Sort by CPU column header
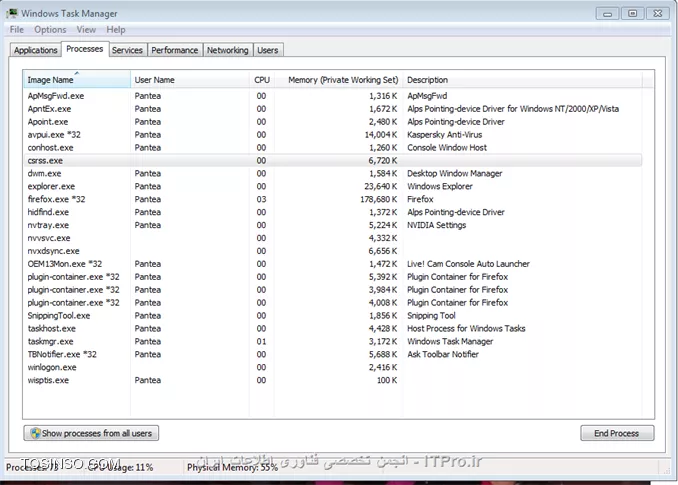Viewport: 678px width, 485px height. [x=262, y=80]
